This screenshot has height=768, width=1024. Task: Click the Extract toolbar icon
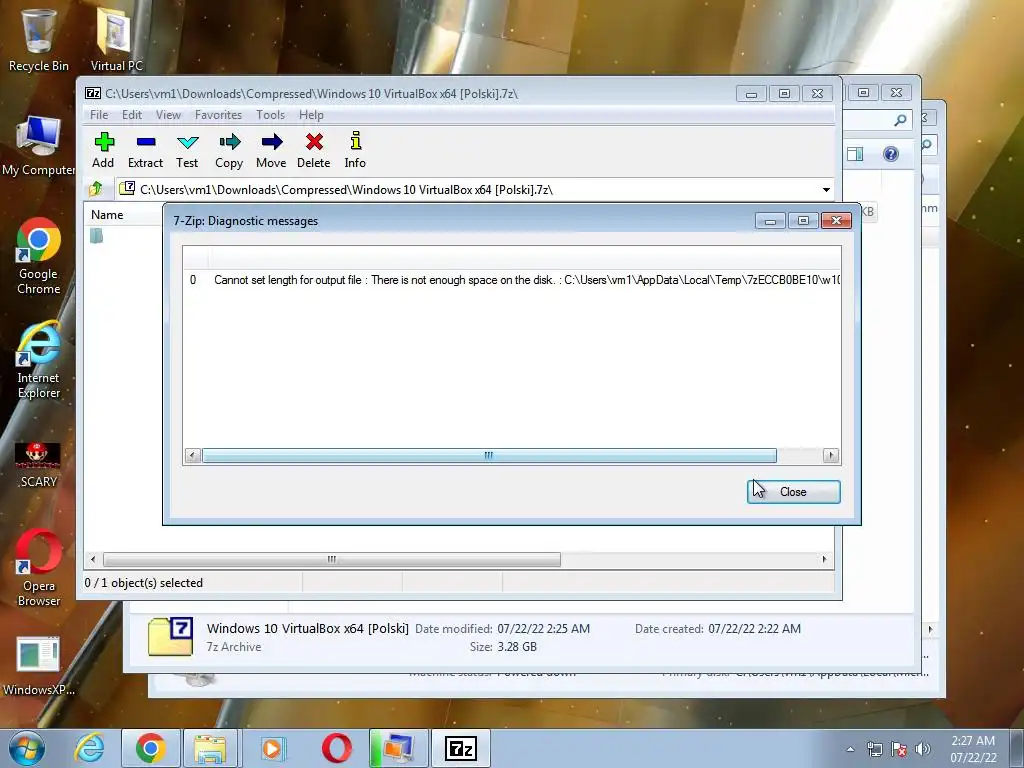tap(145, 151)
